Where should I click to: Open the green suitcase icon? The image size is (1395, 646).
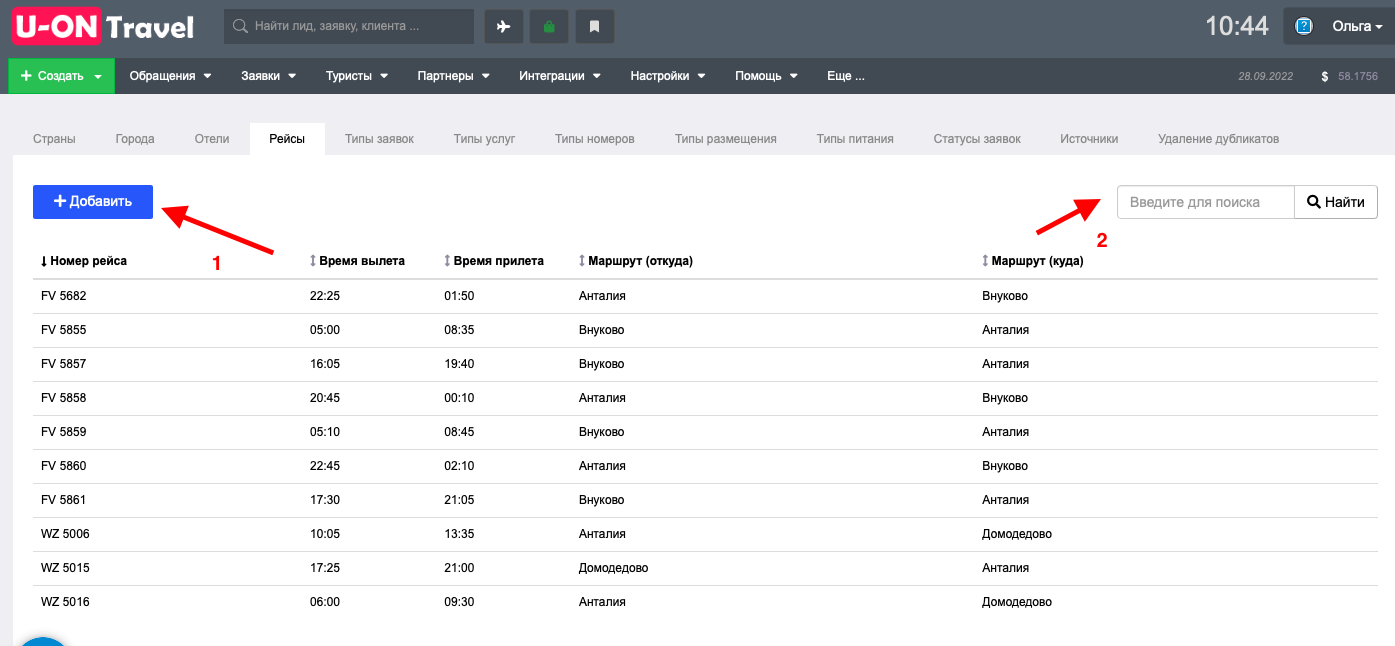[x=549, y=27]
